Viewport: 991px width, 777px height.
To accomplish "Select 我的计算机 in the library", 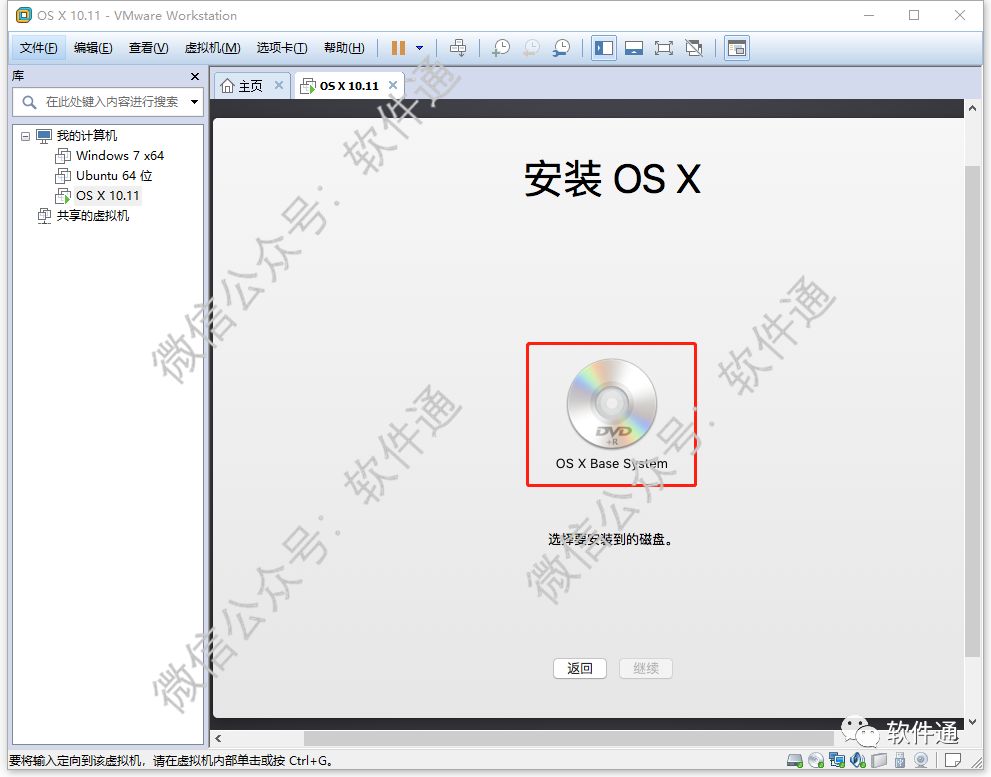I will [x=87, y=136].
